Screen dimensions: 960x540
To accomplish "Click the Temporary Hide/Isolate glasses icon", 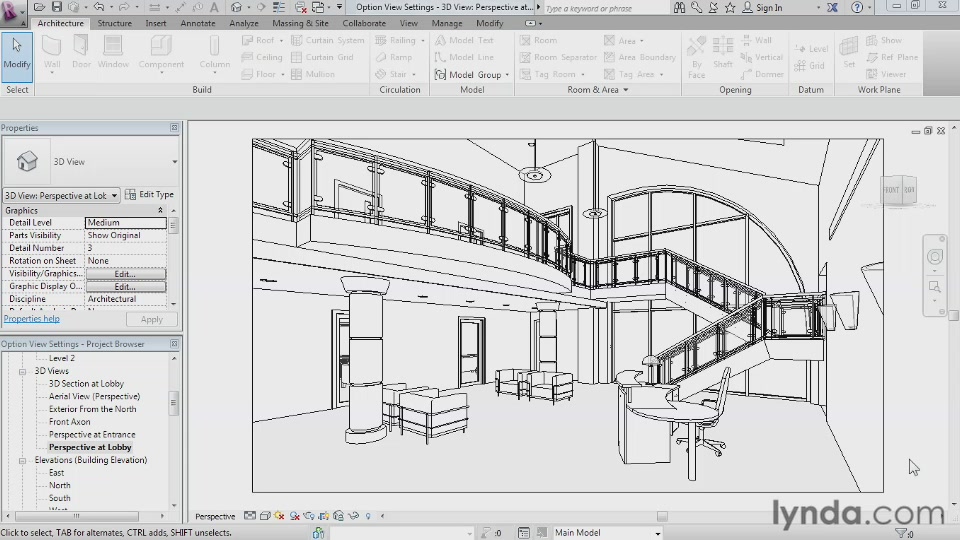I will click(353, 516).
